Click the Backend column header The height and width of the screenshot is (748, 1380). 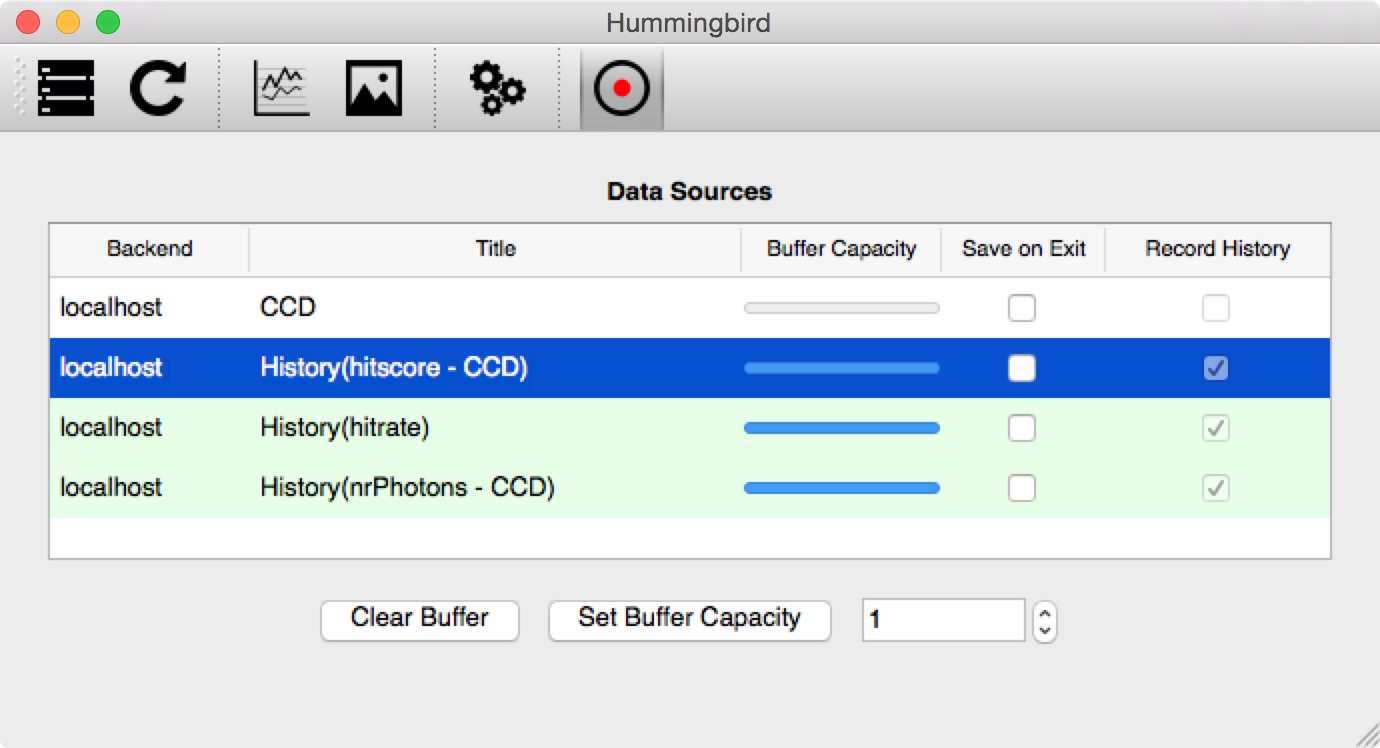[149, 249]
